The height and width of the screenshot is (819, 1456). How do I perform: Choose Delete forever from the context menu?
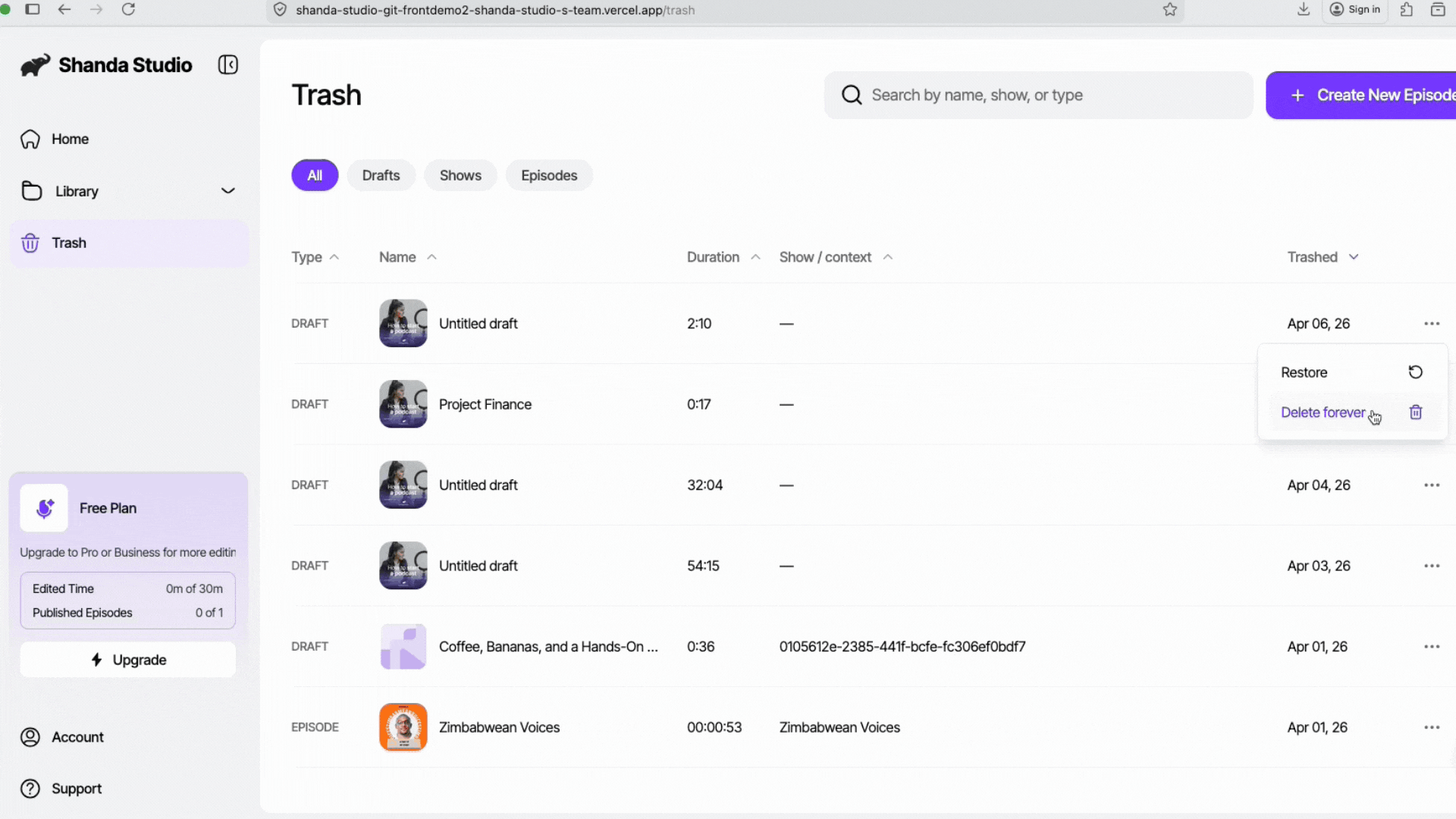[x=1323, y=413]
